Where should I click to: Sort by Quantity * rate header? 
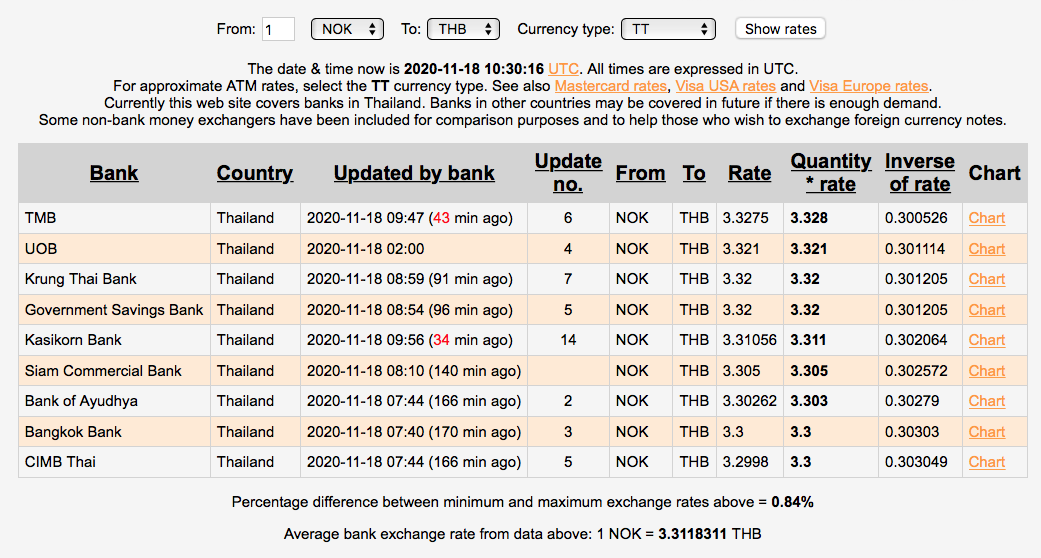(x=831, y=173)
